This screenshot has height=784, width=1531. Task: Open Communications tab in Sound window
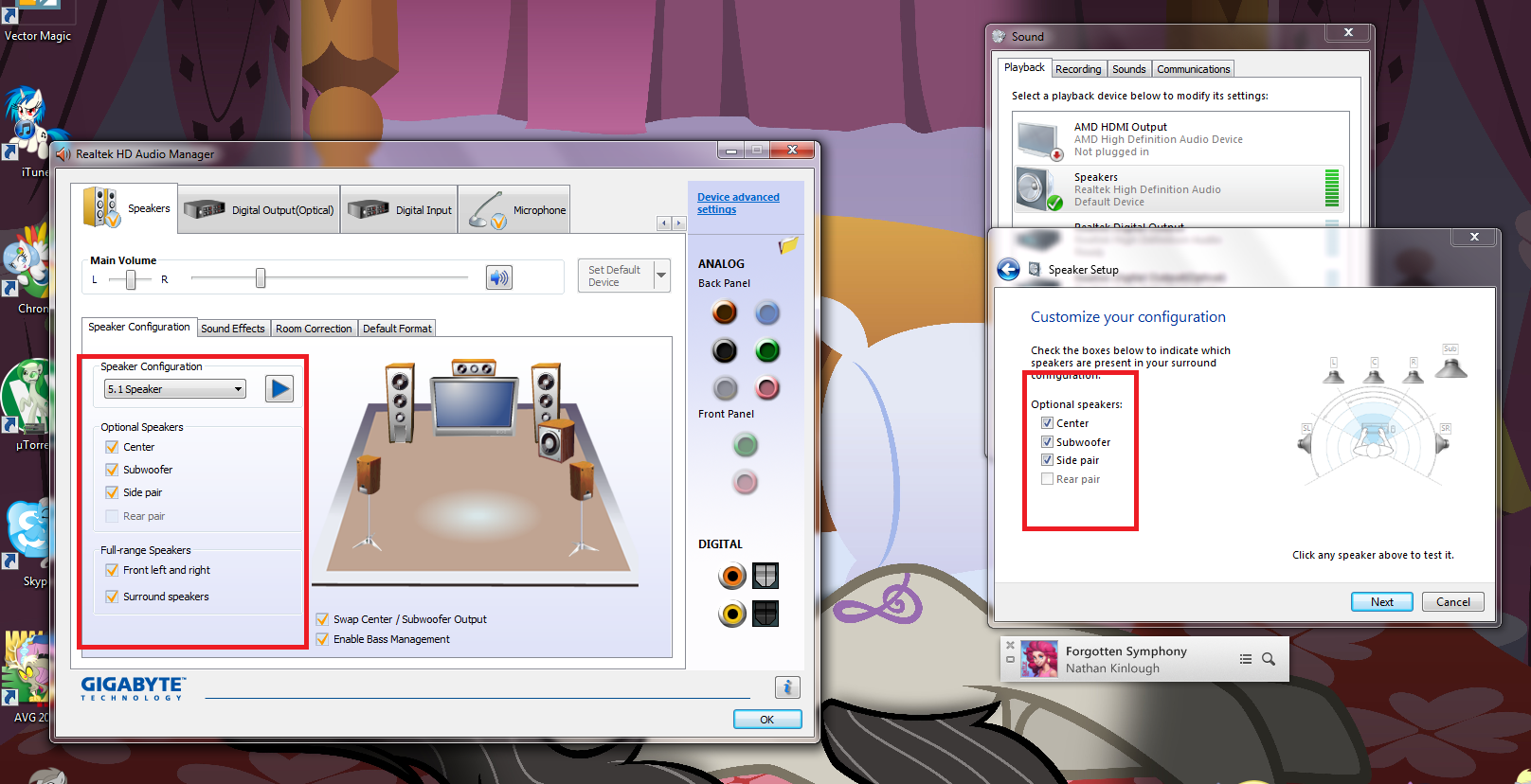coord(1193,69)
